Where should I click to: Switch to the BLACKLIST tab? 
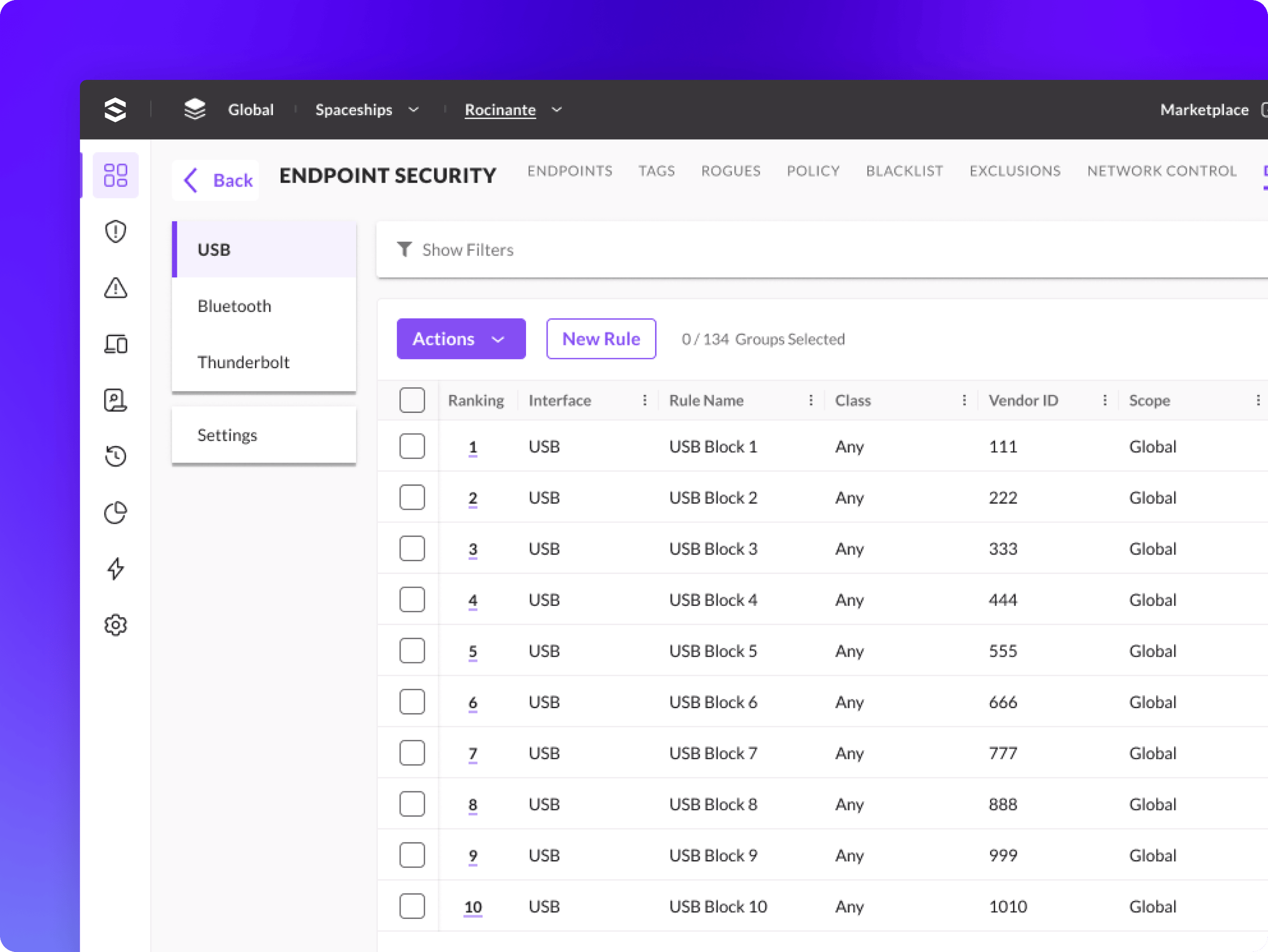click(x=904, y=171)
